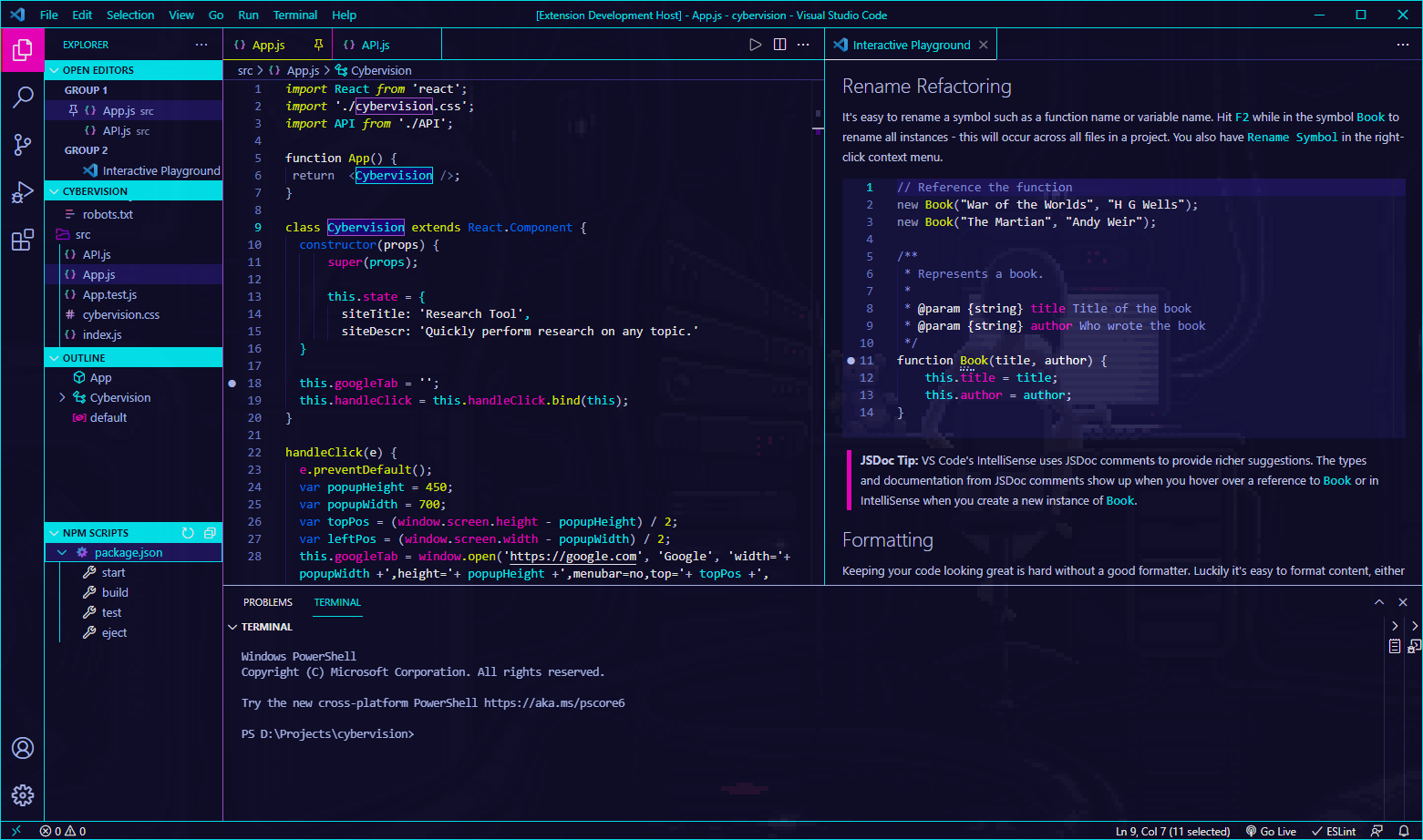This screenshot has width=1423, height=840.
Task: Open Explorer Views and More Actions ellipsis
Action: 201,45
